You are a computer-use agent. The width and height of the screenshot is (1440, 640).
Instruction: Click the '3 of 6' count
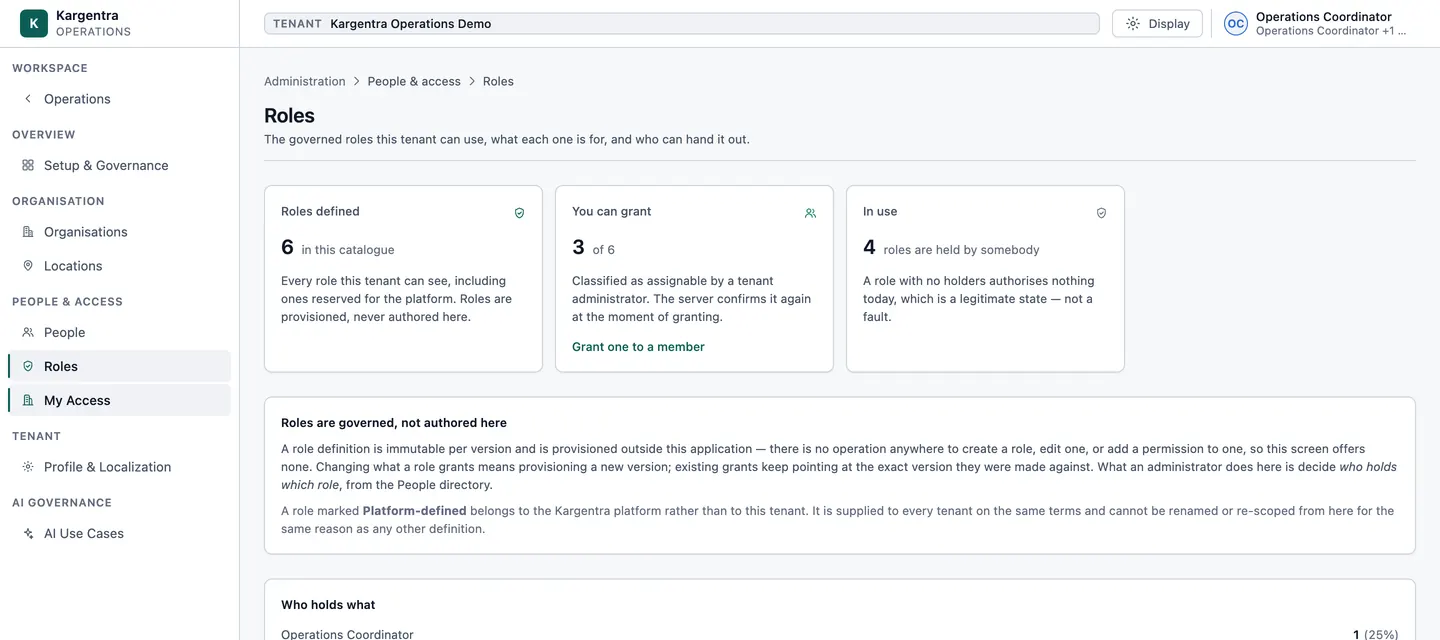[x=594, y=248]
